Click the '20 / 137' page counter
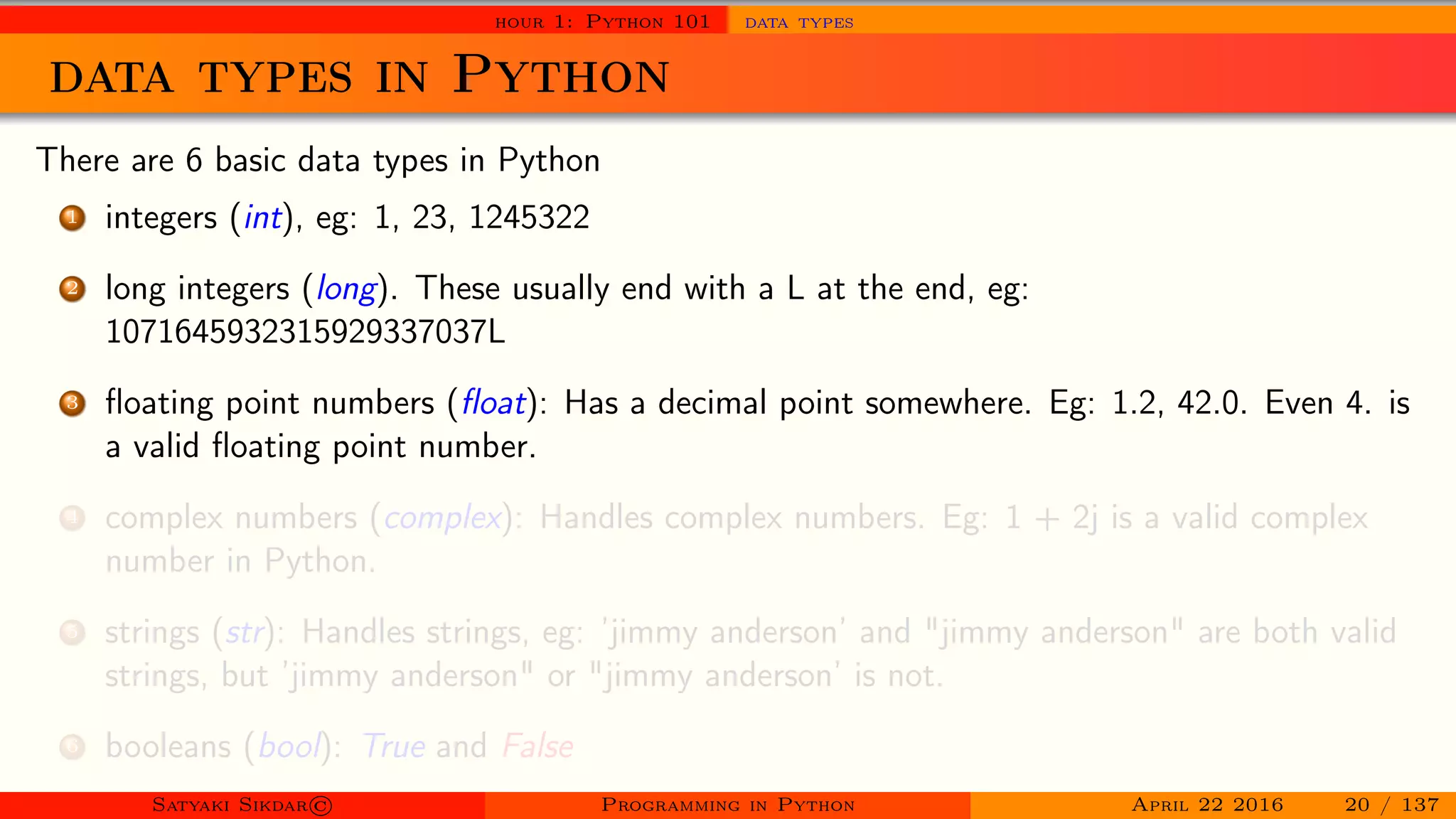 point(1392,805)
